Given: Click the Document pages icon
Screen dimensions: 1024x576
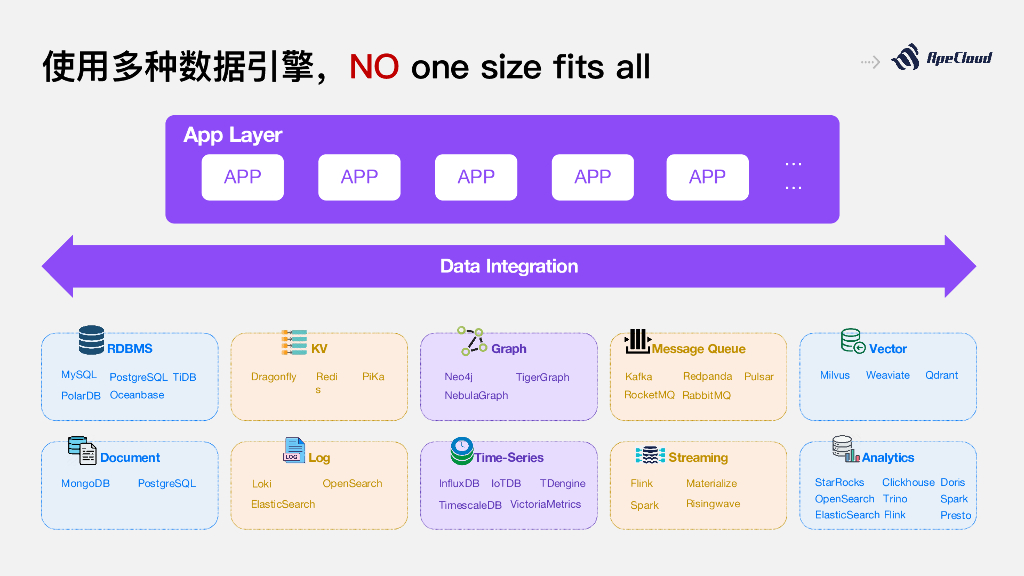Looking at the screenshot, I should (82, 451).
